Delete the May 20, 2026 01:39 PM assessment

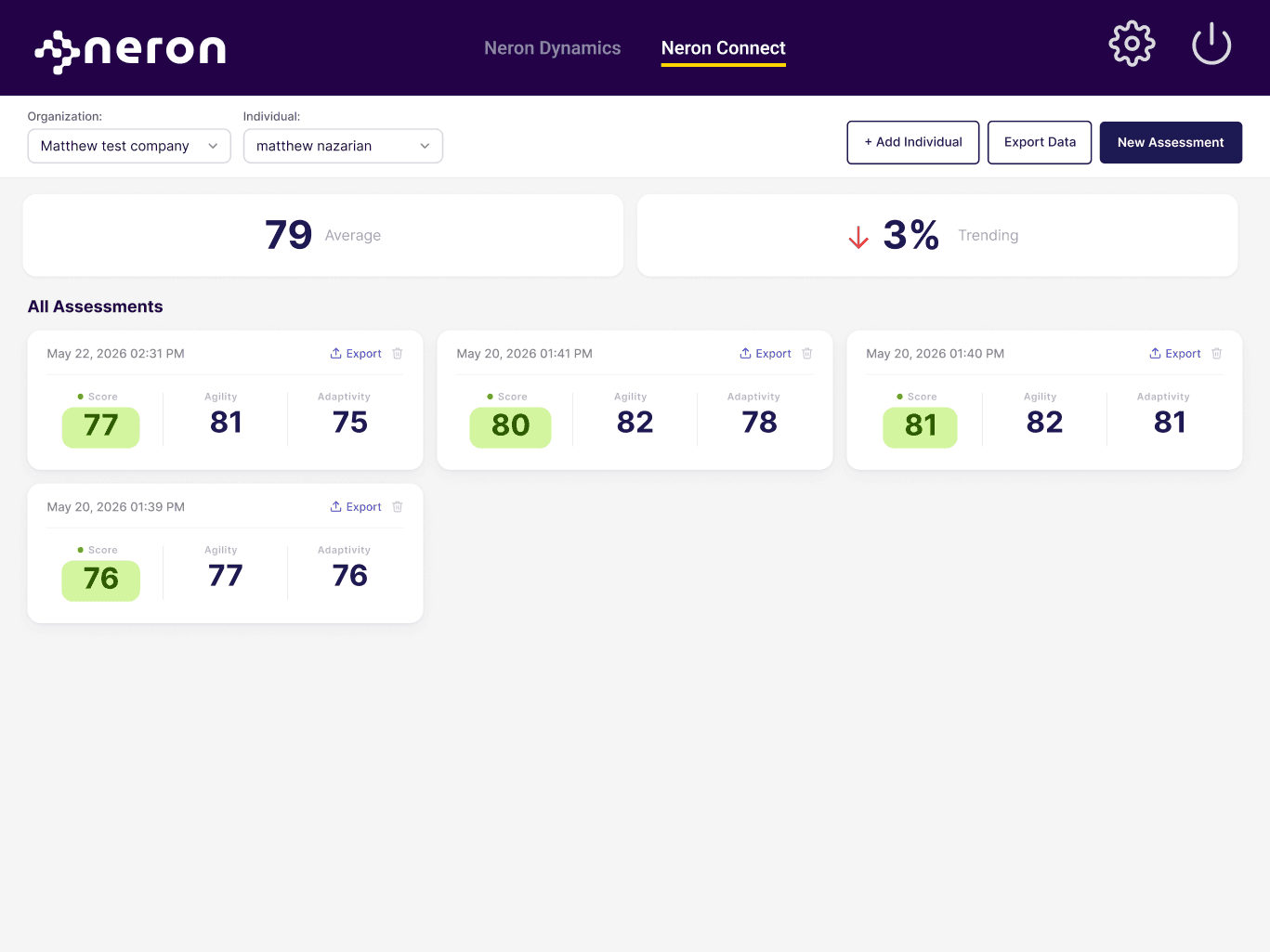click(x=398, y=507)
